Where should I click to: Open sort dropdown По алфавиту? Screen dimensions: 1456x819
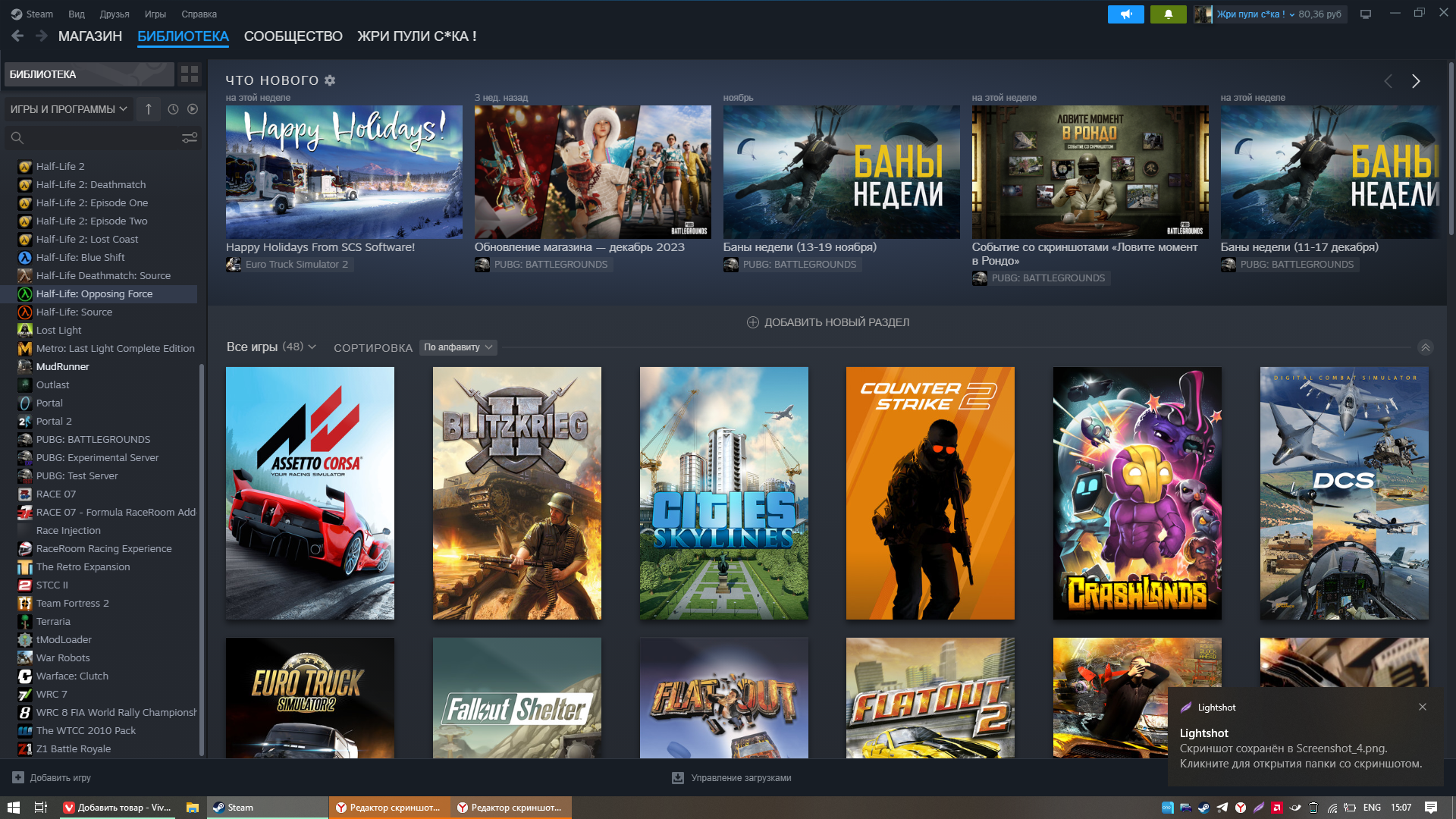458,347
